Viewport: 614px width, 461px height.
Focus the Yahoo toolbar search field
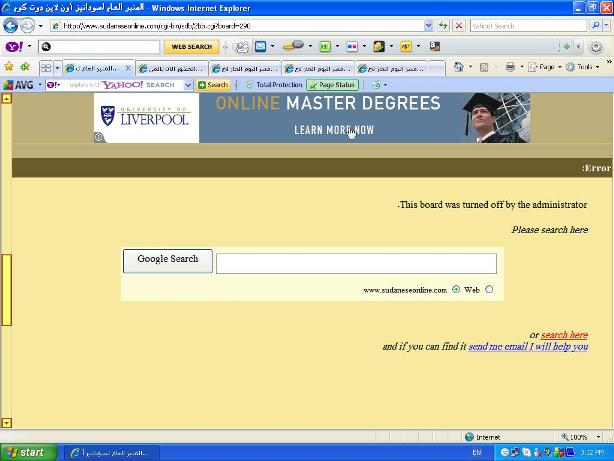(99, 47)
